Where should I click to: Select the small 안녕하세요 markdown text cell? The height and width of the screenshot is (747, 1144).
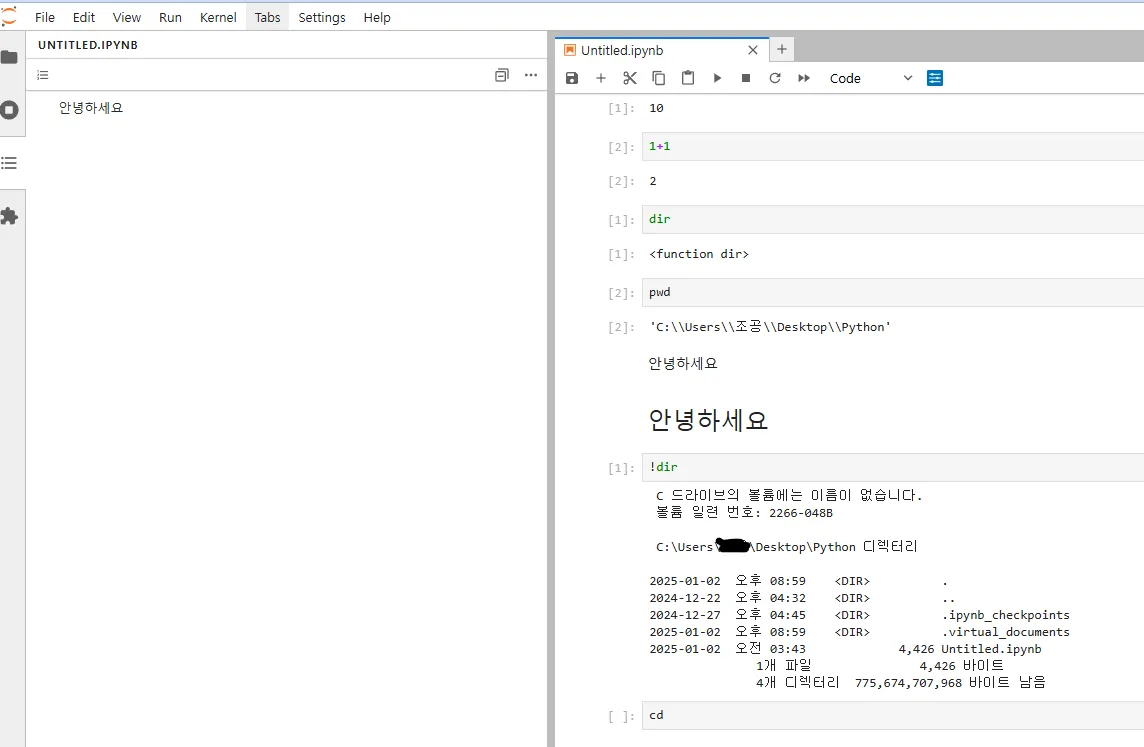683,363
